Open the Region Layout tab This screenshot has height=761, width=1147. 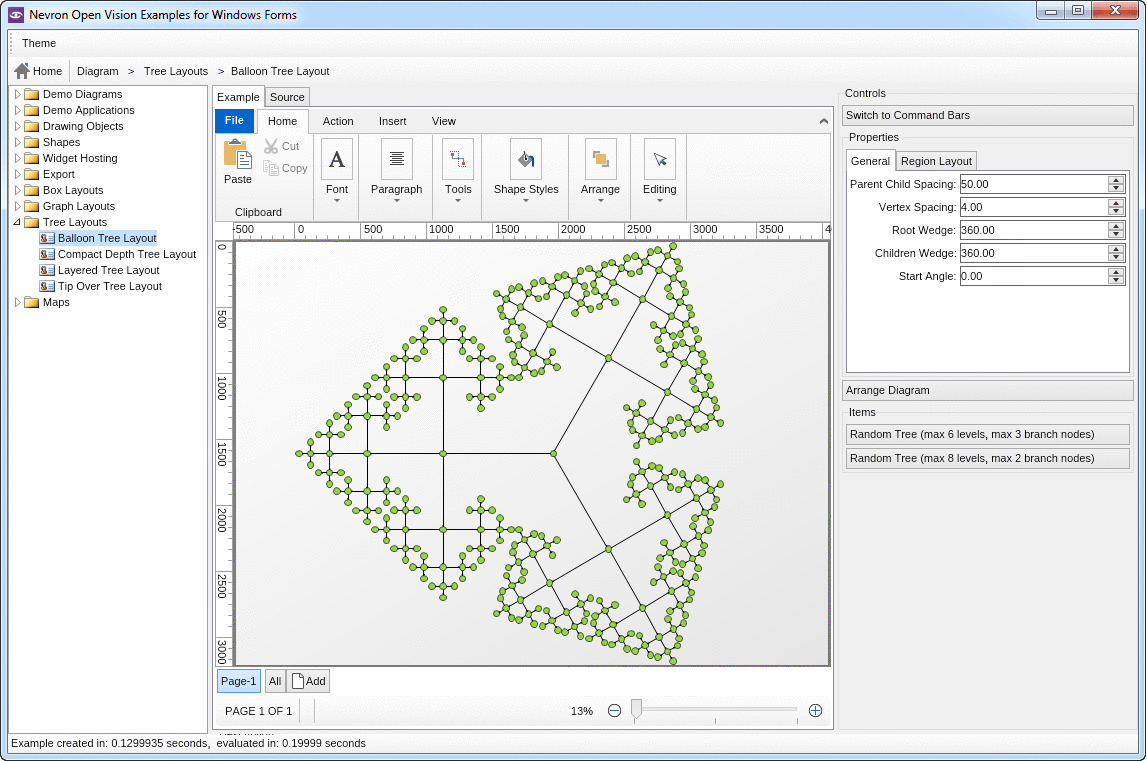point(936,160)
